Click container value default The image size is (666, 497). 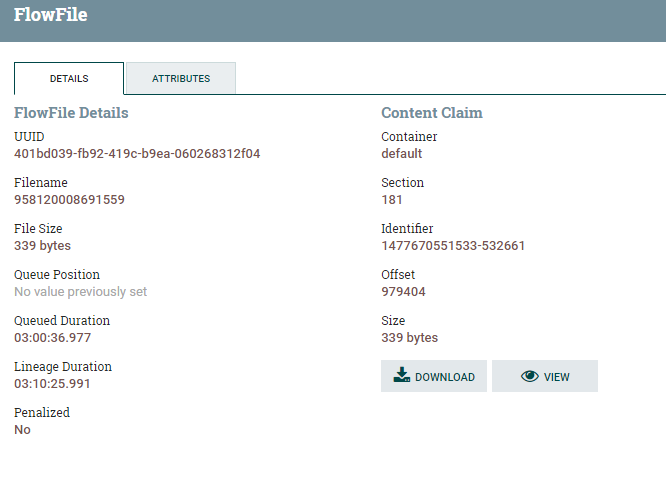(401, 153)
